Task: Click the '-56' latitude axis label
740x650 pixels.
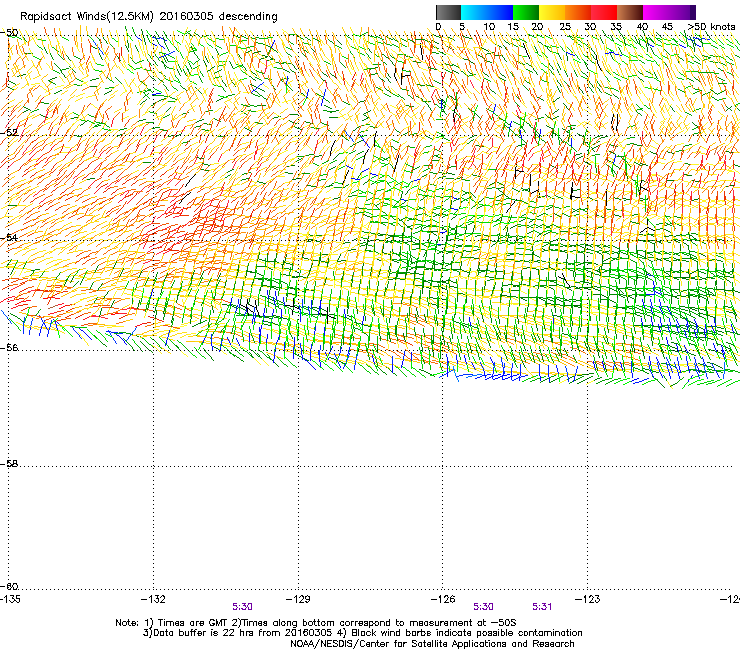Action: click(9, 348)
